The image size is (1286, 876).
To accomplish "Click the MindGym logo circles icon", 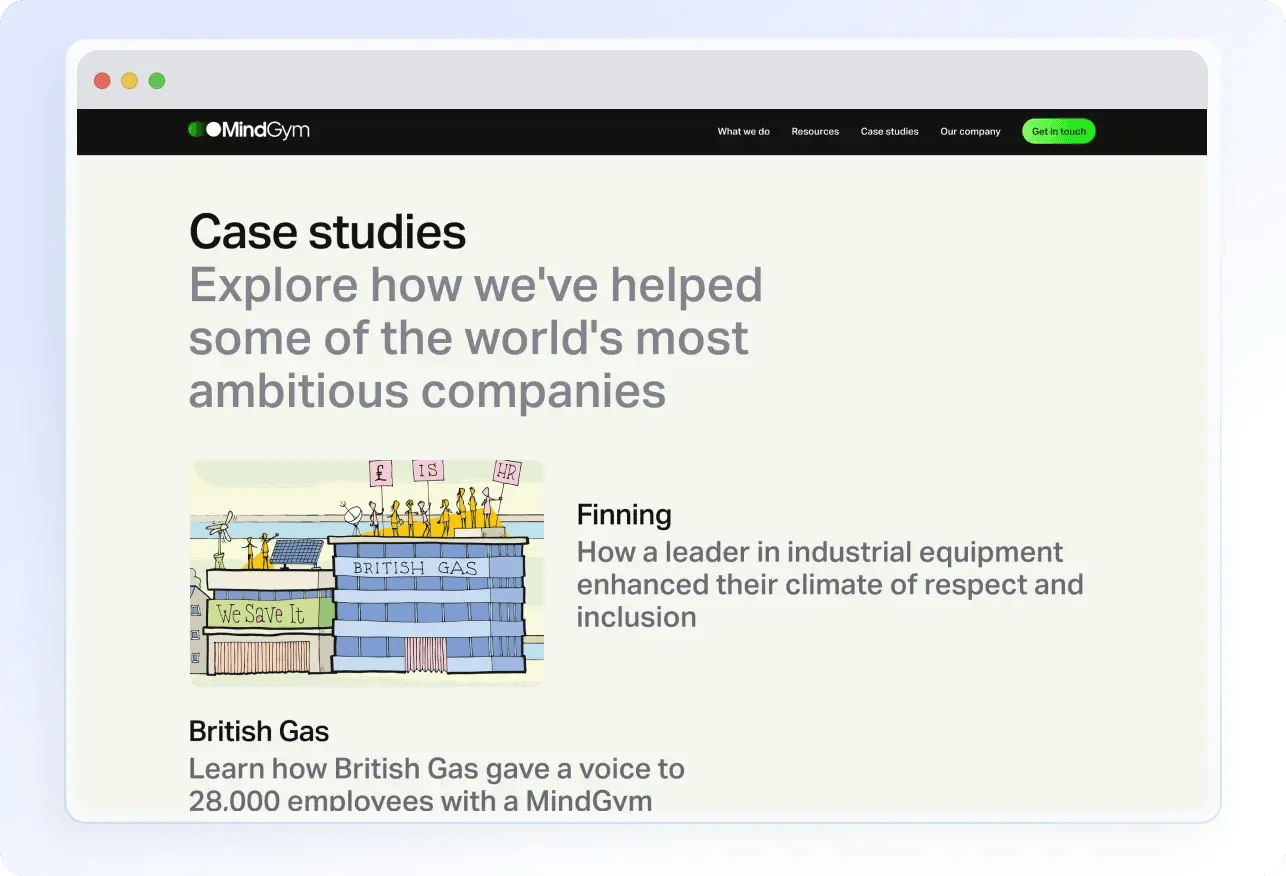I will tap(203, 130).
